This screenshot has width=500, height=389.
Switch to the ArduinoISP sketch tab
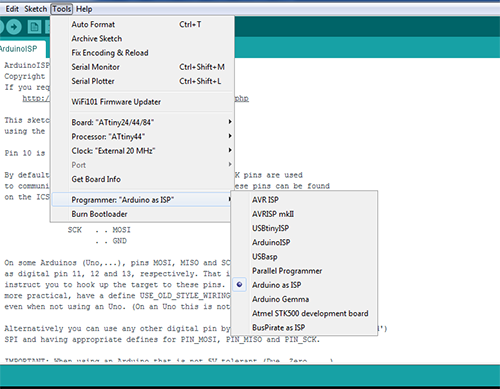(21, 49)
